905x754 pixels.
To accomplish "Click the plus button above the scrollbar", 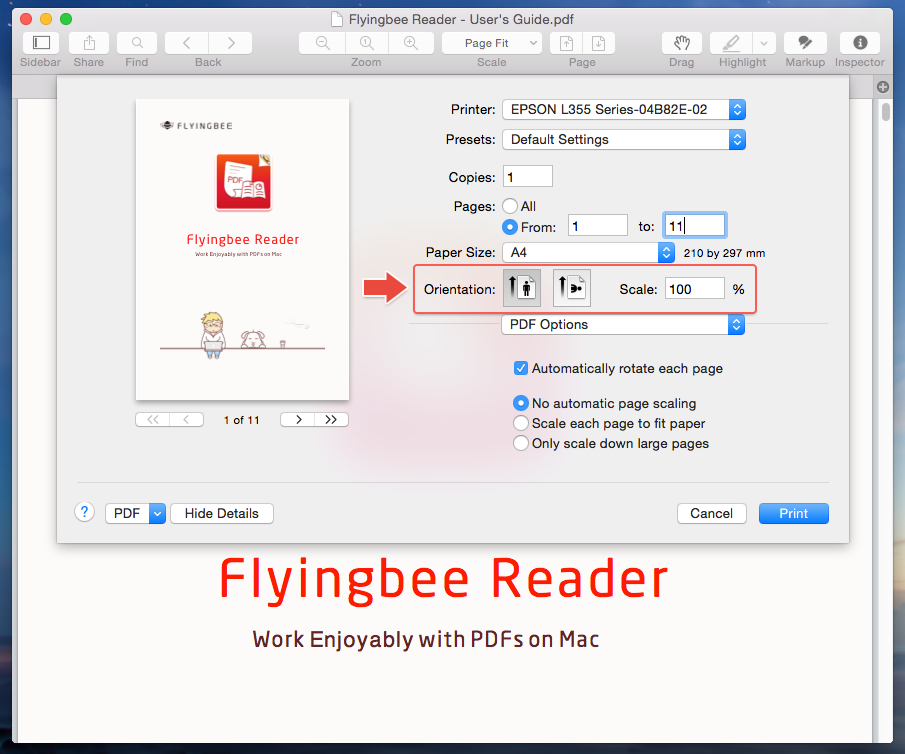I will [x=882, y=87].
